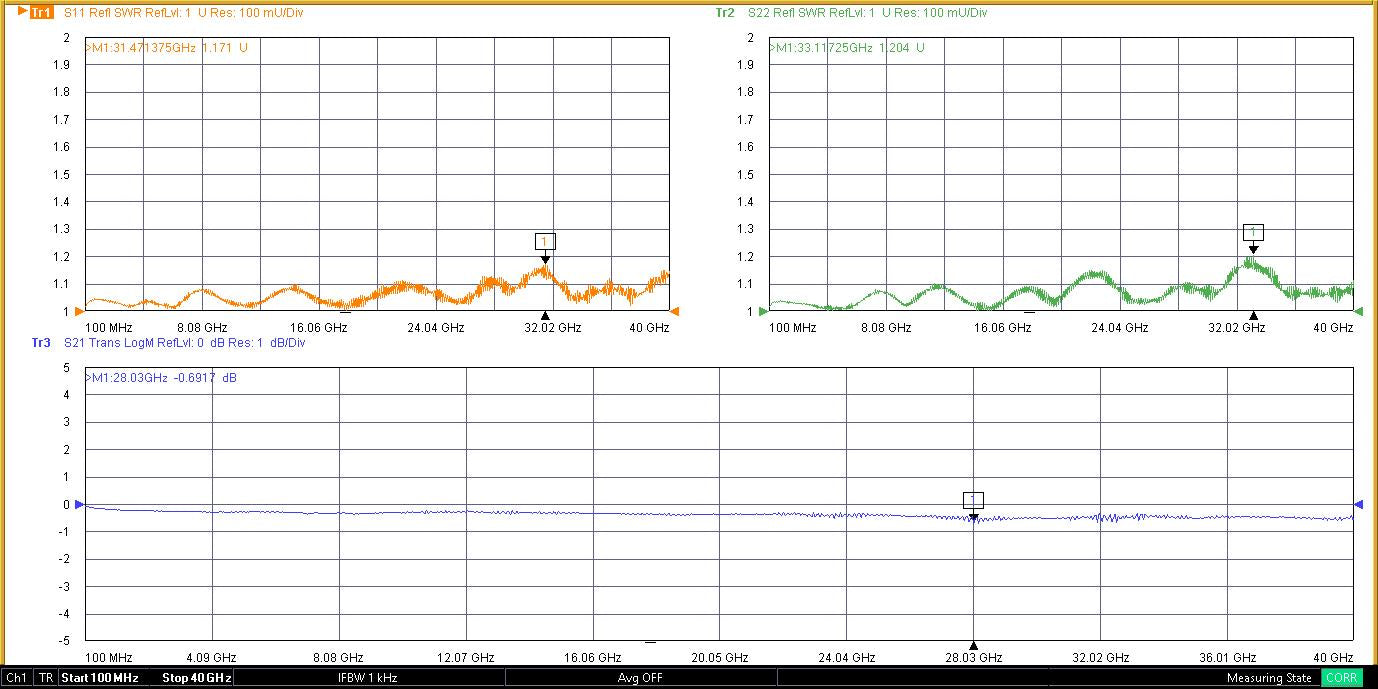
Task: Click marker 1 box on S21 trace
Action: click(973, 500)
